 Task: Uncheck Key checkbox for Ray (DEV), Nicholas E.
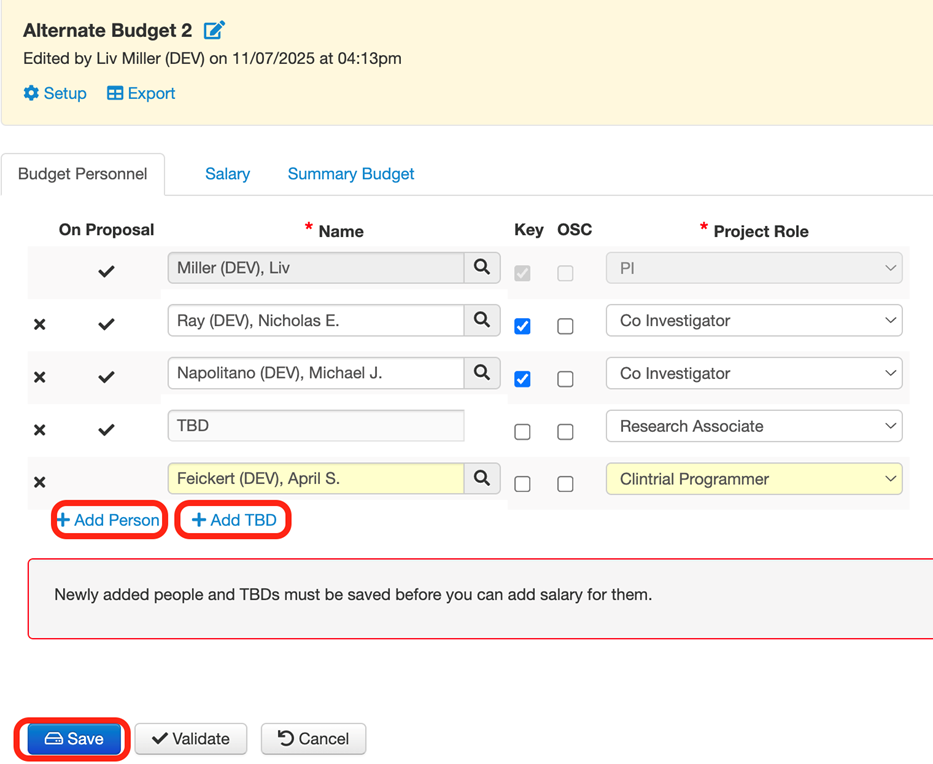click(522, 326)
